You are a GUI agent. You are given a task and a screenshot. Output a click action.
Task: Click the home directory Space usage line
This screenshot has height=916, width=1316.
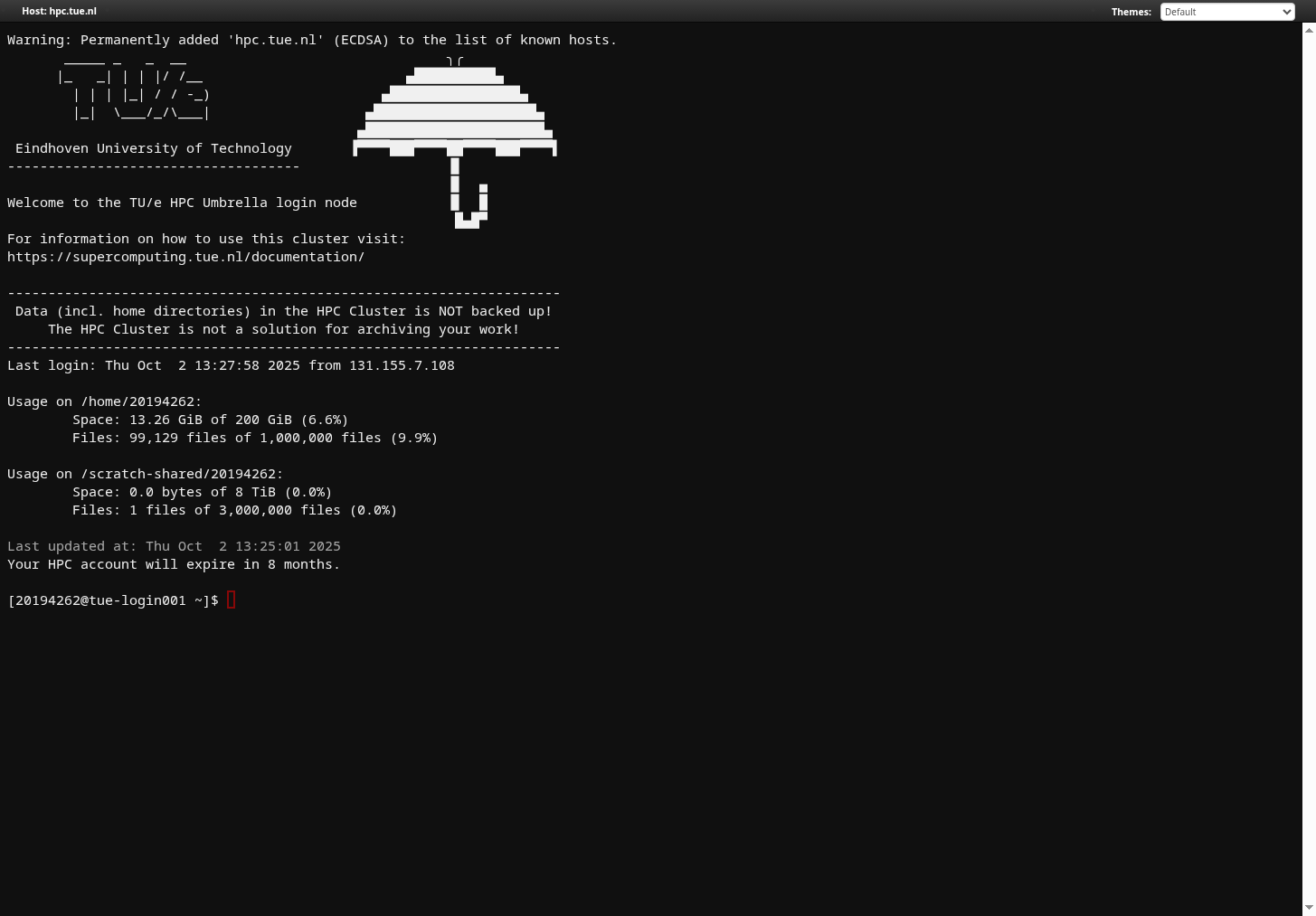tap(210, 420)
